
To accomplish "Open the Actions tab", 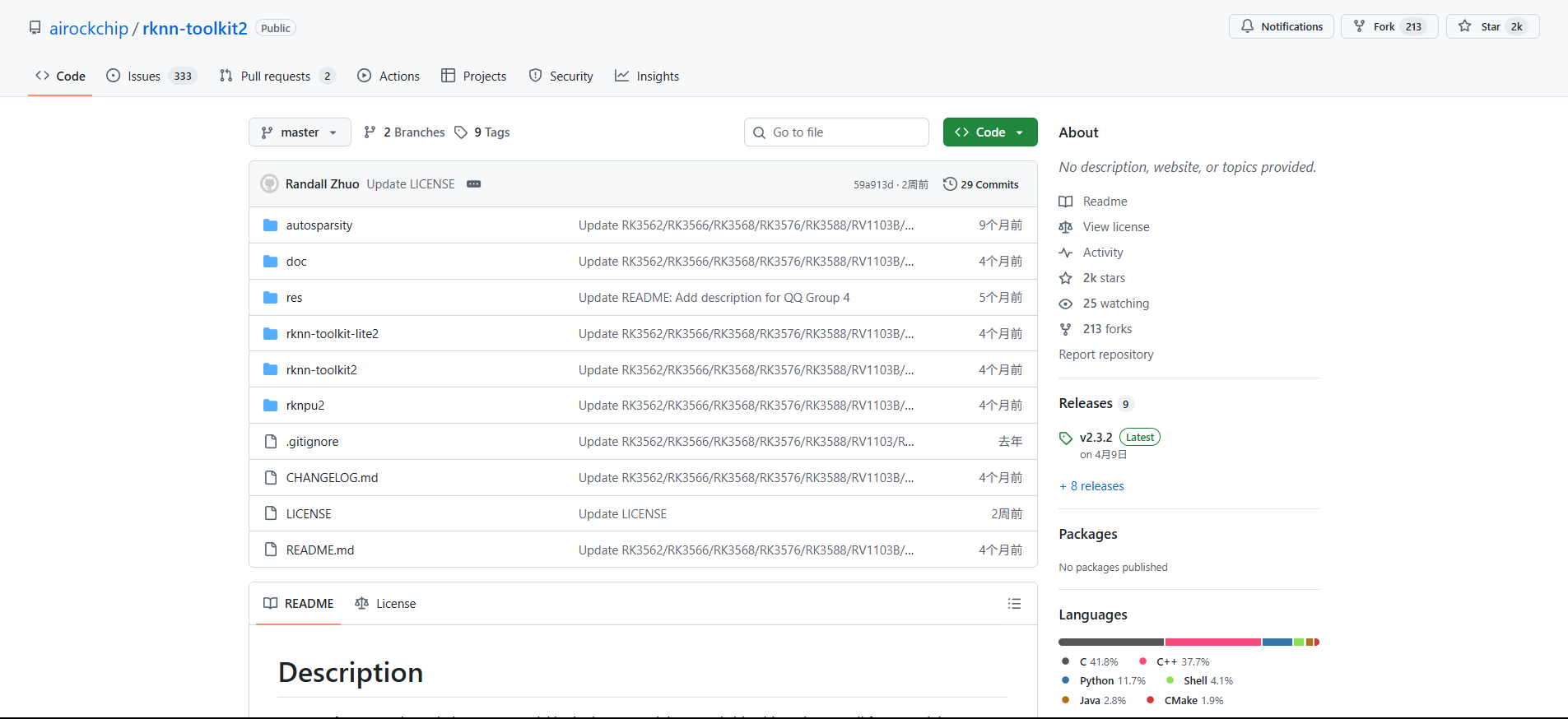I will [x=389, y=76].
